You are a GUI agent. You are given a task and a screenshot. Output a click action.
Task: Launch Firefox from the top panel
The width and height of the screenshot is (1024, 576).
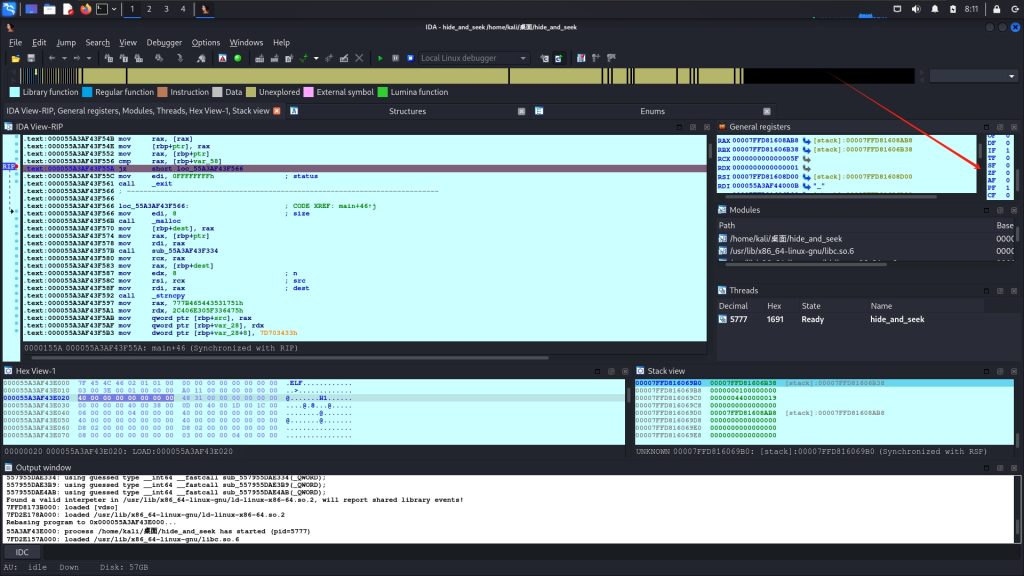pyautogui.click(x=86, y=9)
